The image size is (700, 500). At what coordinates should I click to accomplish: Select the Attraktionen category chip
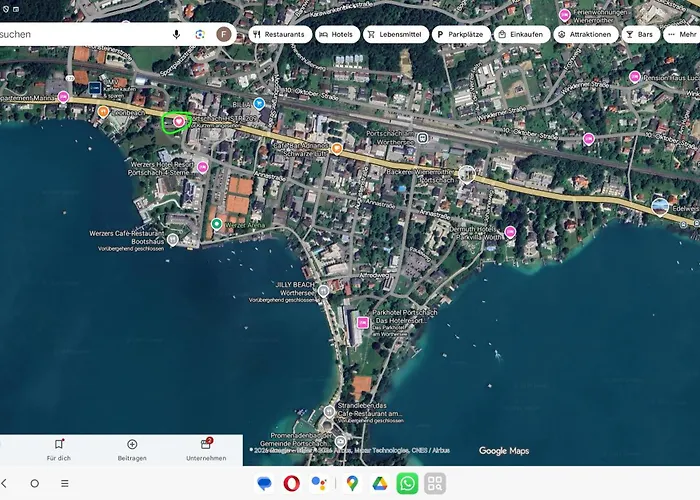point(583,34)
